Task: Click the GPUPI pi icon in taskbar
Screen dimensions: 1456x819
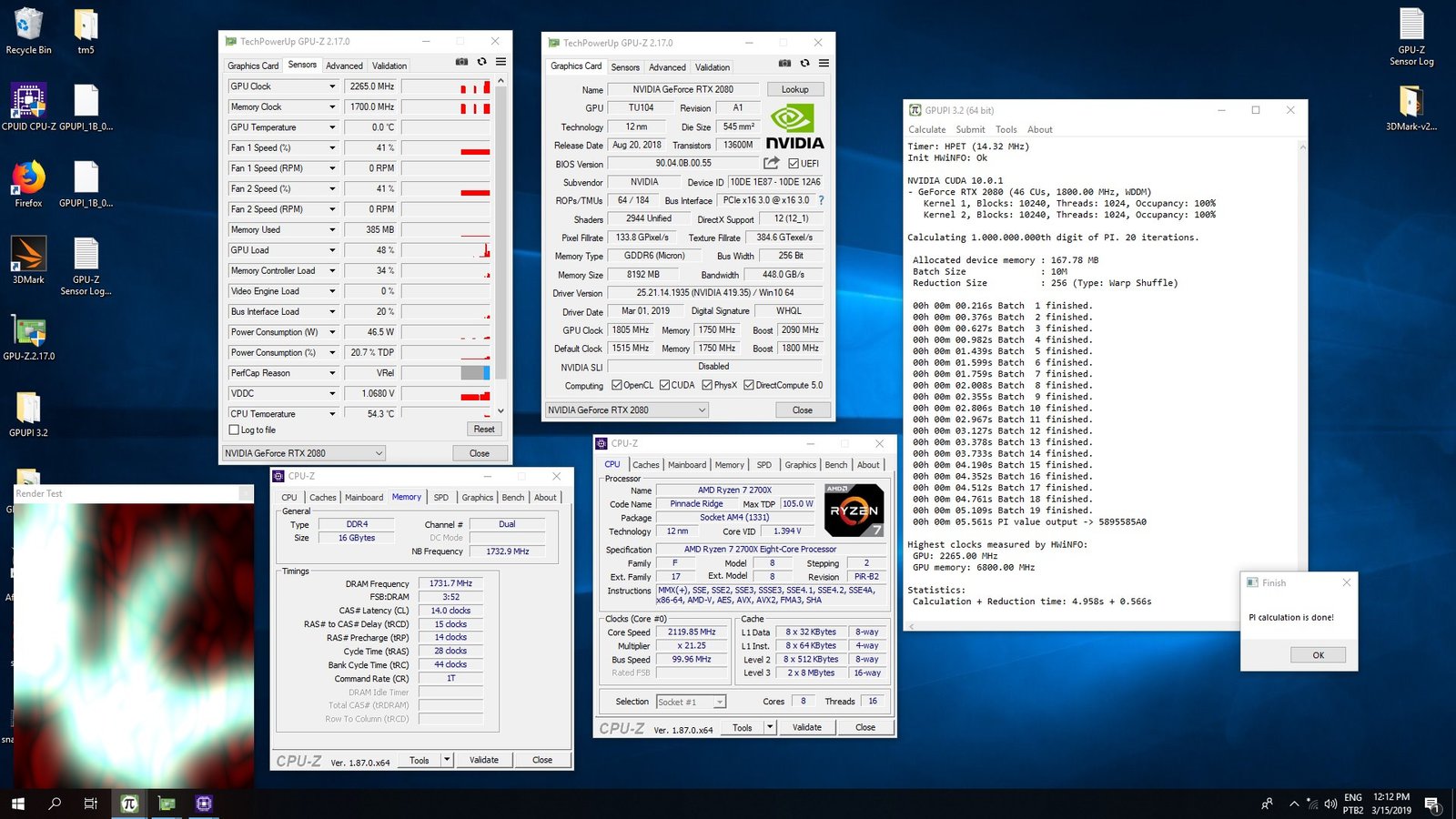Action: (x=129, y=804)
